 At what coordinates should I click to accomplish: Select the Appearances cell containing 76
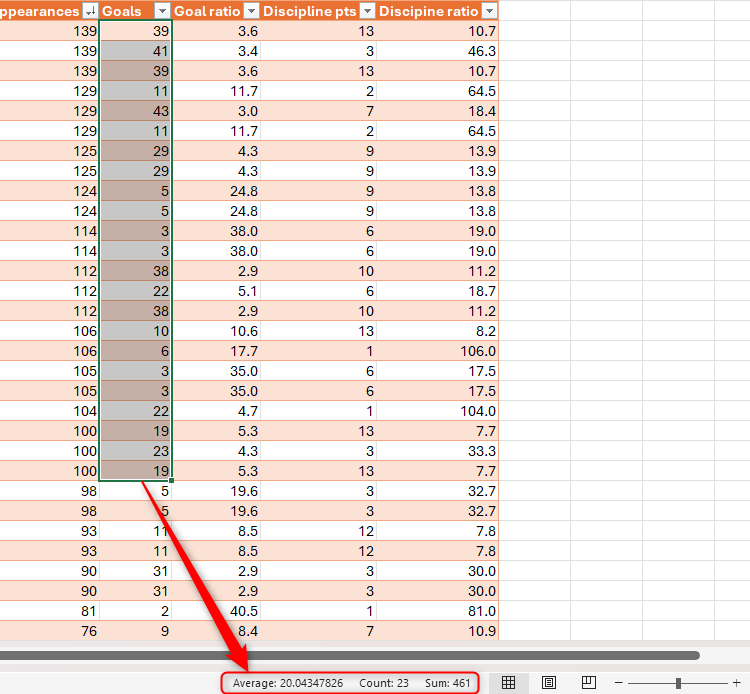50,631
